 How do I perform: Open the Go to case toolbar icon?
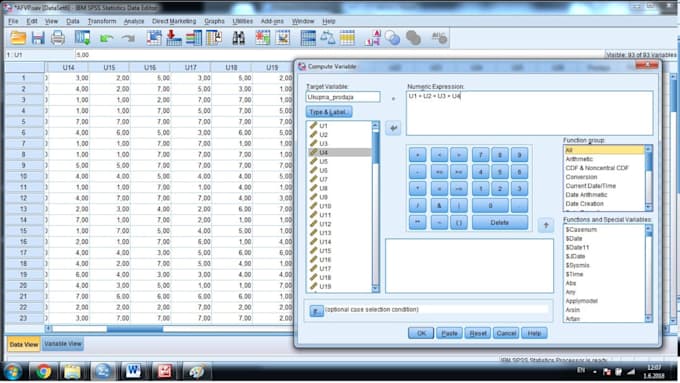154,38
